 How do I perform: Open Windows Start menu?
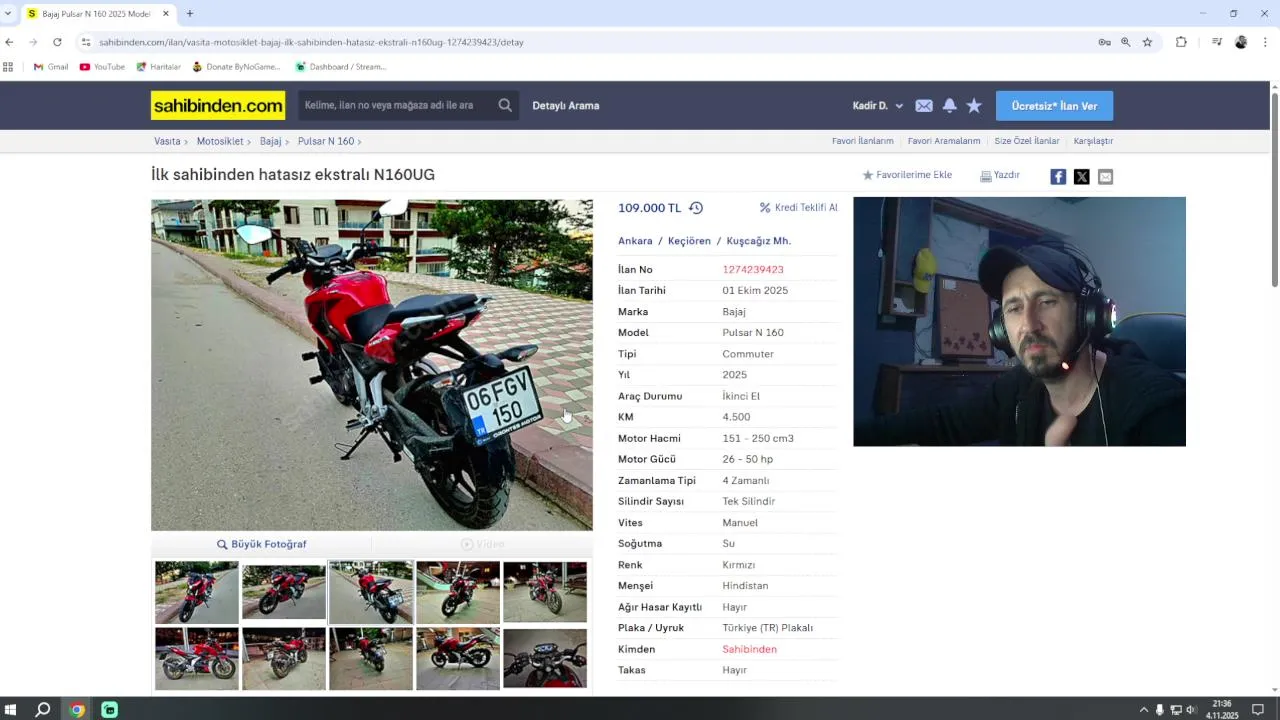pyautogui.click(x=11, y=710)
